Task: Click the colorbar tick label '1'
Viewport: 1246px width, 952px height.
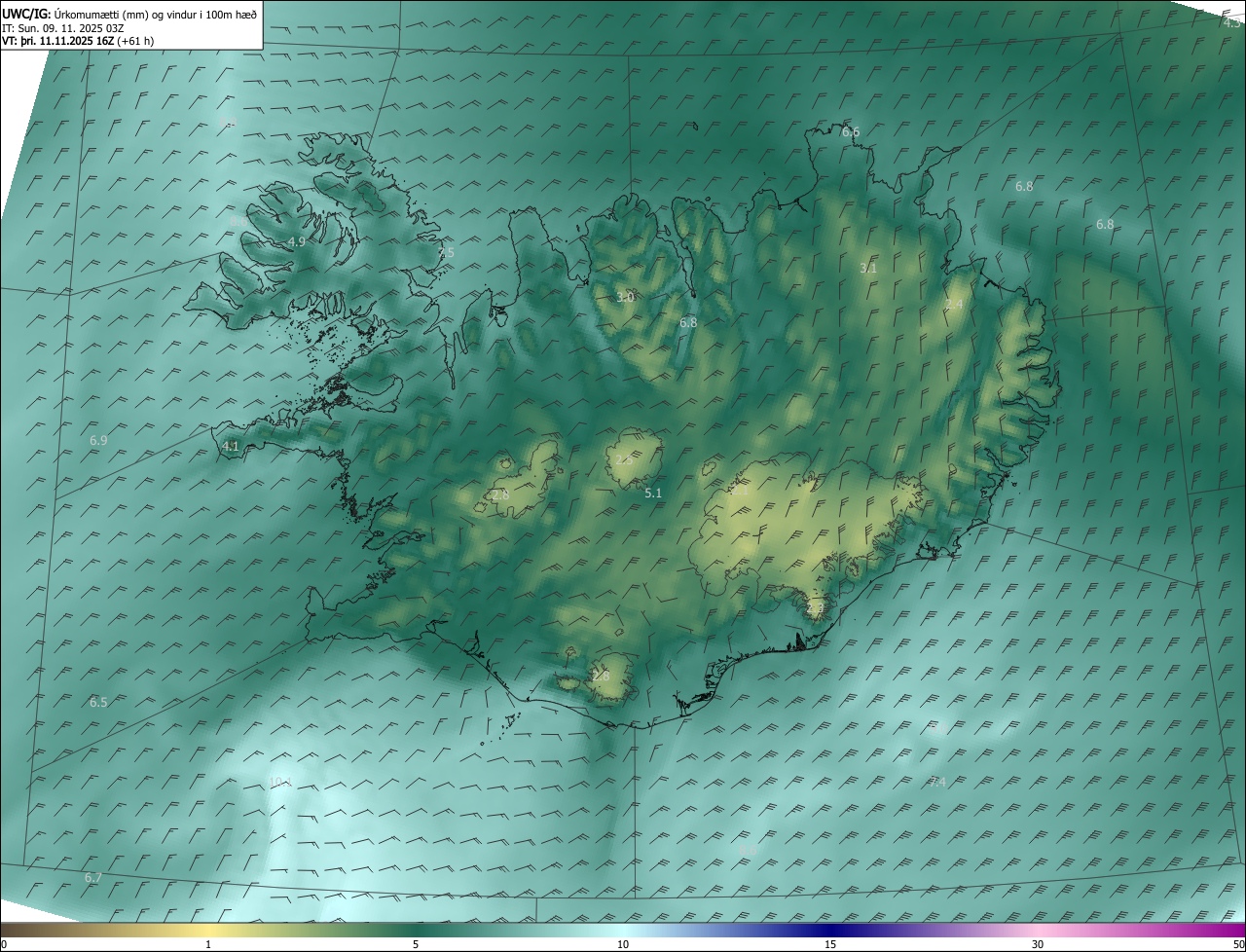Action: [208, 944]
